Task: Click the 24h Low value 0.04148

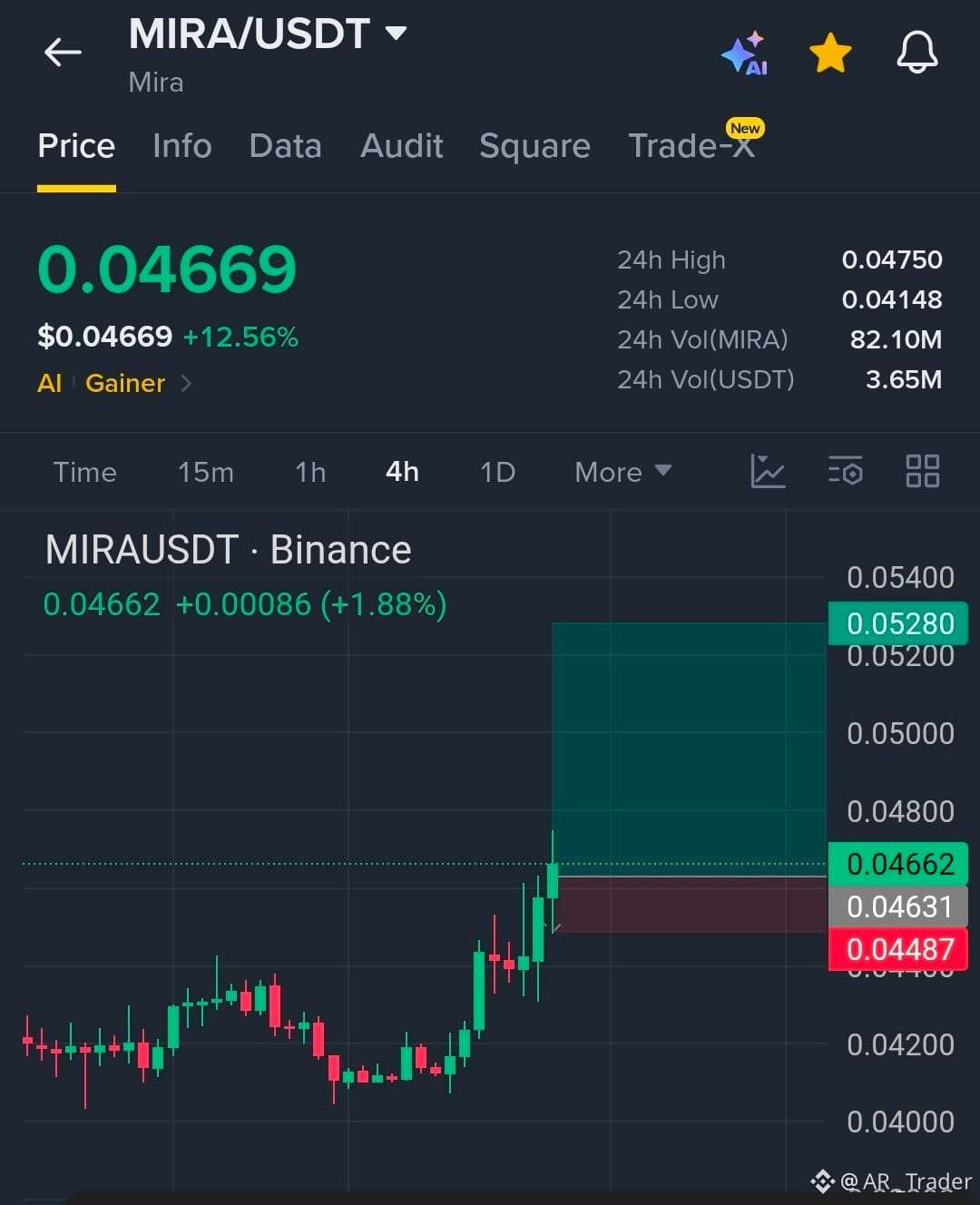Action: point(892,299)
